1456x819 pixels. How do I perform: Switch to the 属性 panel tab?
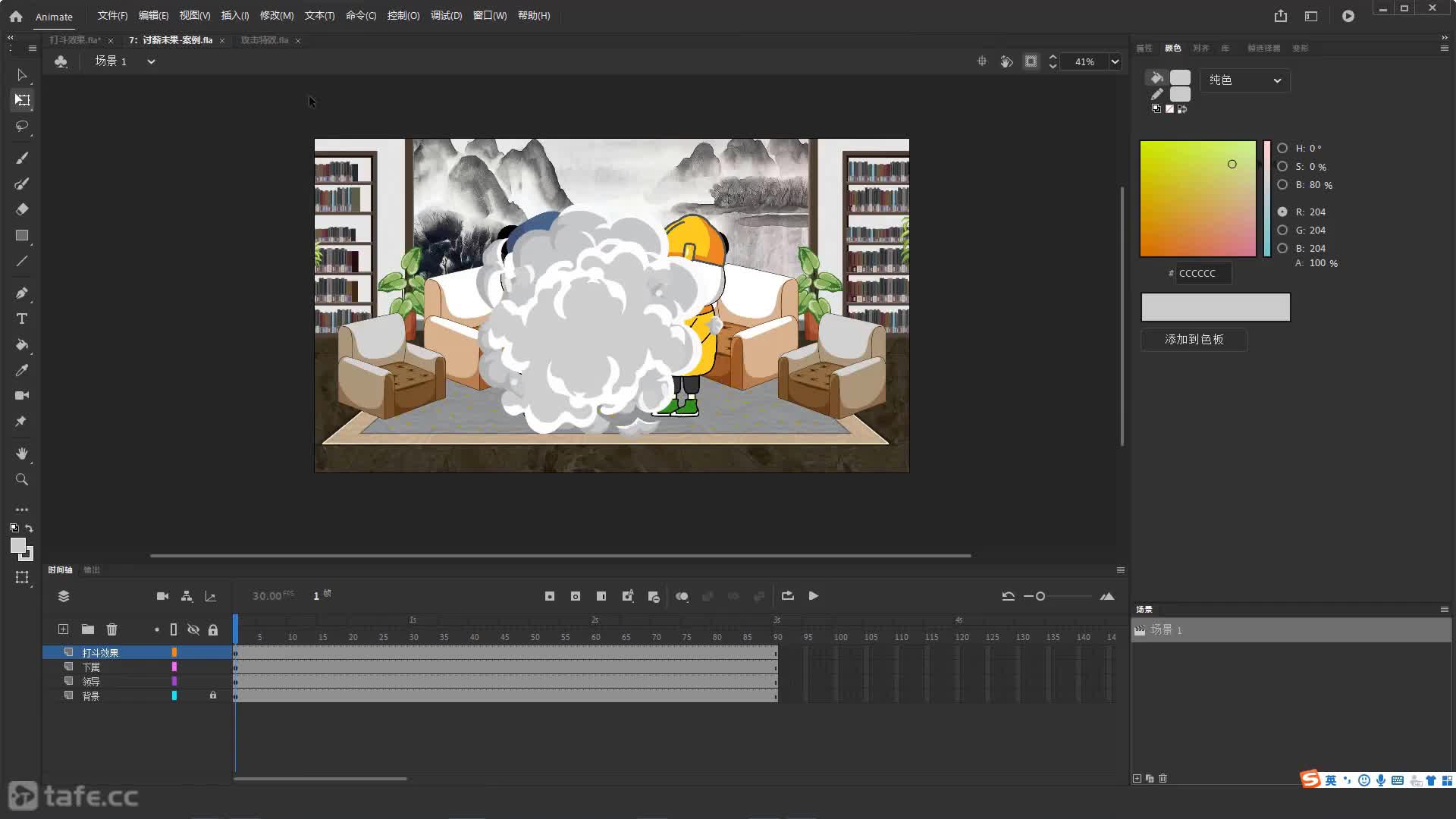click(x=1144, y=48)
